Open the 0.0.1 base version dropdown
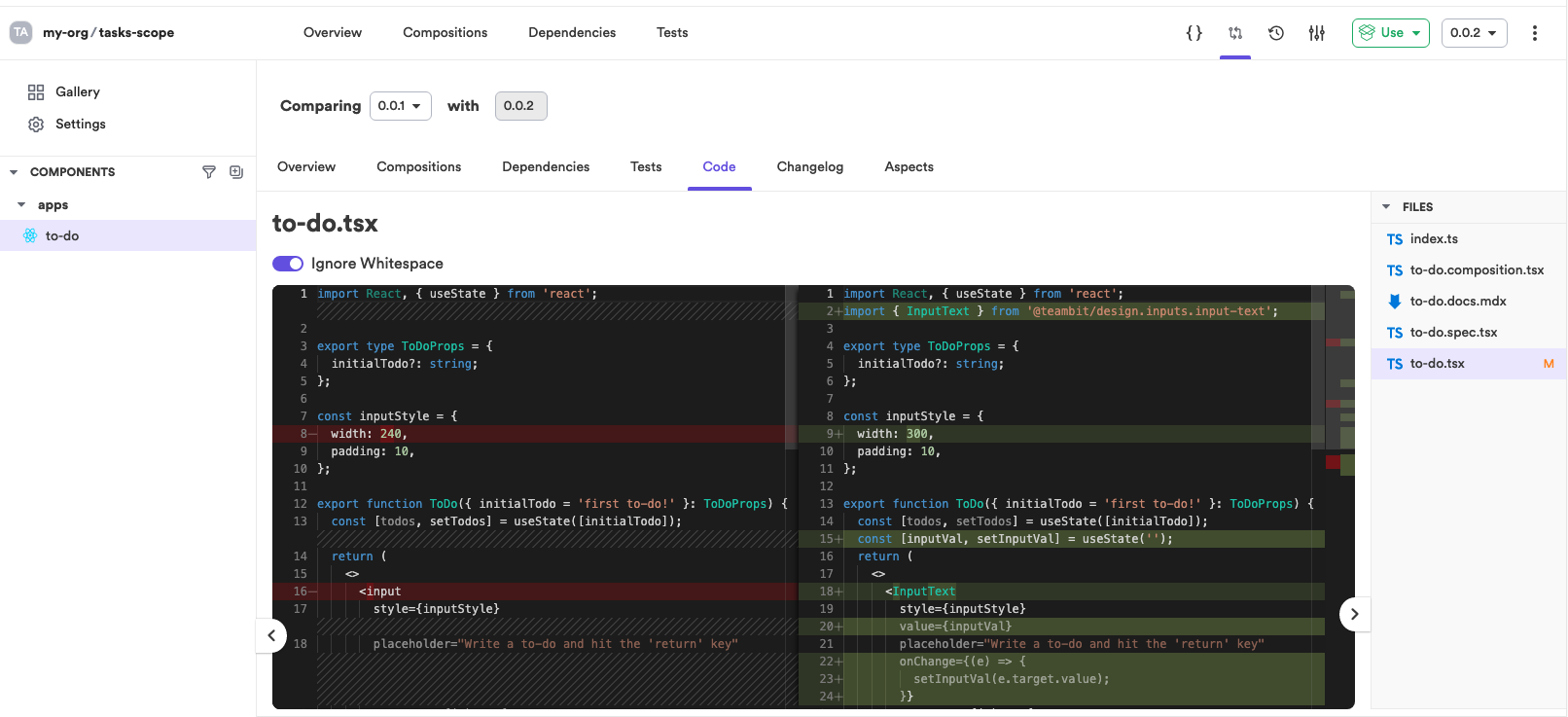Viewport: 1568px width, 717px height. (400, 106)
